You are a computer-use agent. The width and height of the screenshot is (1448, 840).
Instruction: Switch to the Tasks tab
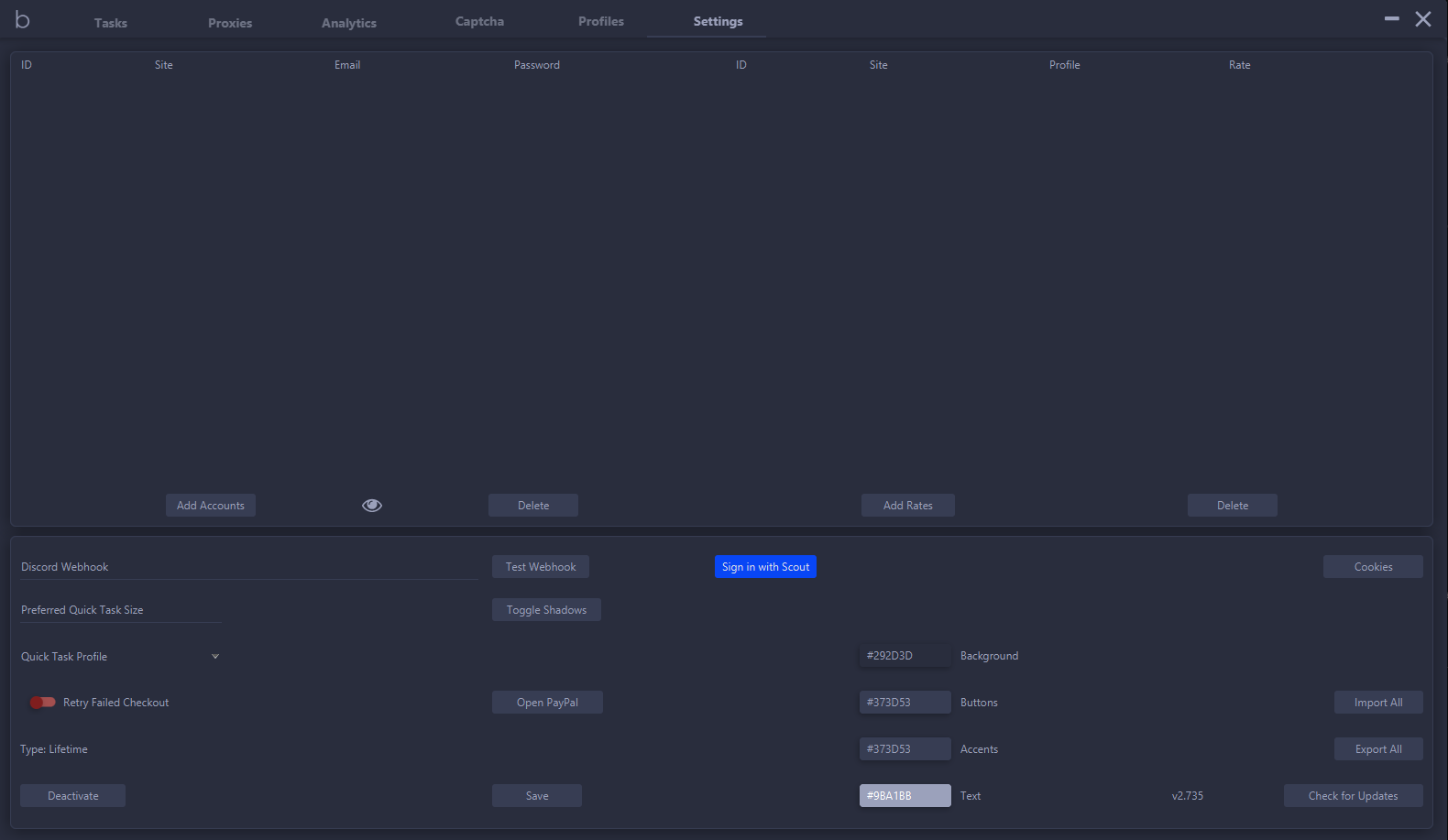110,23
